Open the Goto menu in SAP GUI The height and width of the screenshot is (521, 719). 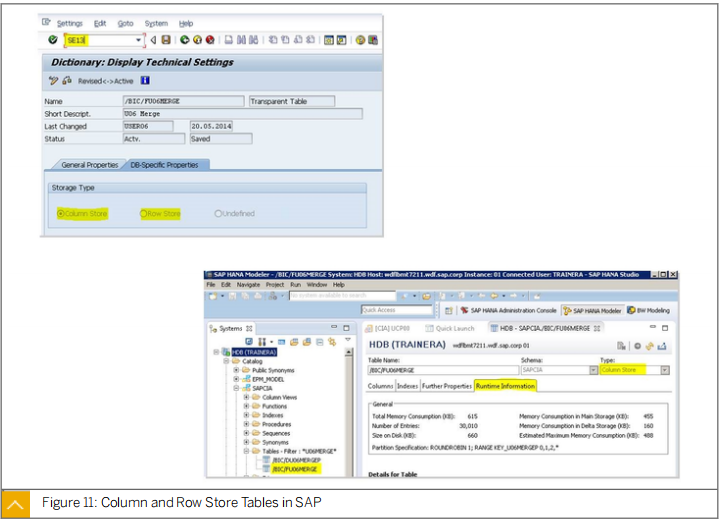coord(125,23)
